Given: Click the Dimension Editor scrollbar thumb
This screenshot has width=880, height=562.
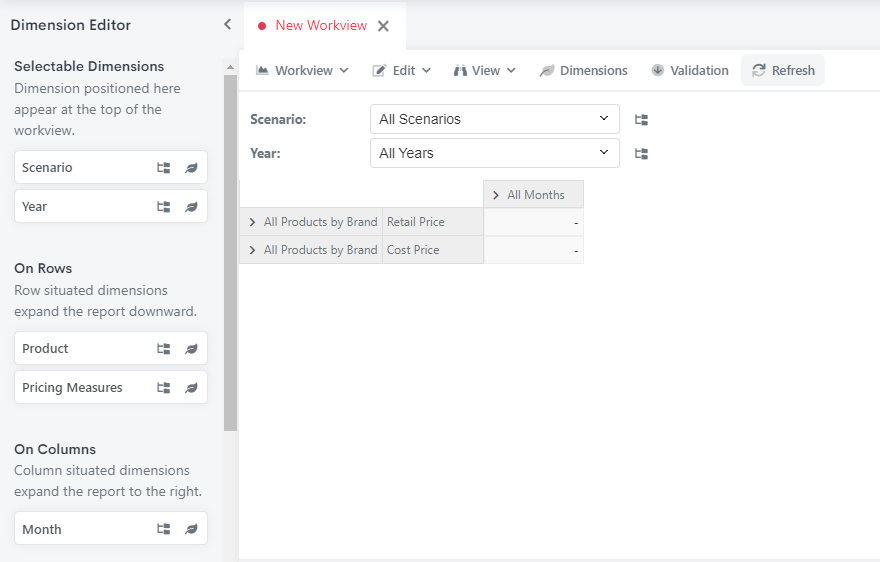Looking at the screenshot, I should (x=230, y=253).
